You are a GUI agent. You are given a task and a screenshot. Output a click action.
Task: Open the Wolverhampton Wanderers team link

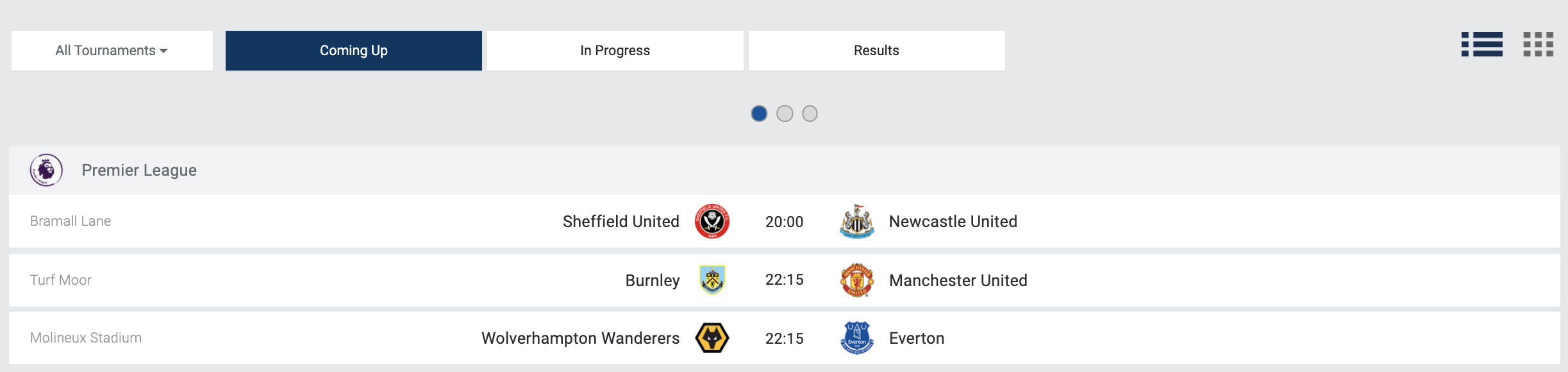[x=580, y=338]
